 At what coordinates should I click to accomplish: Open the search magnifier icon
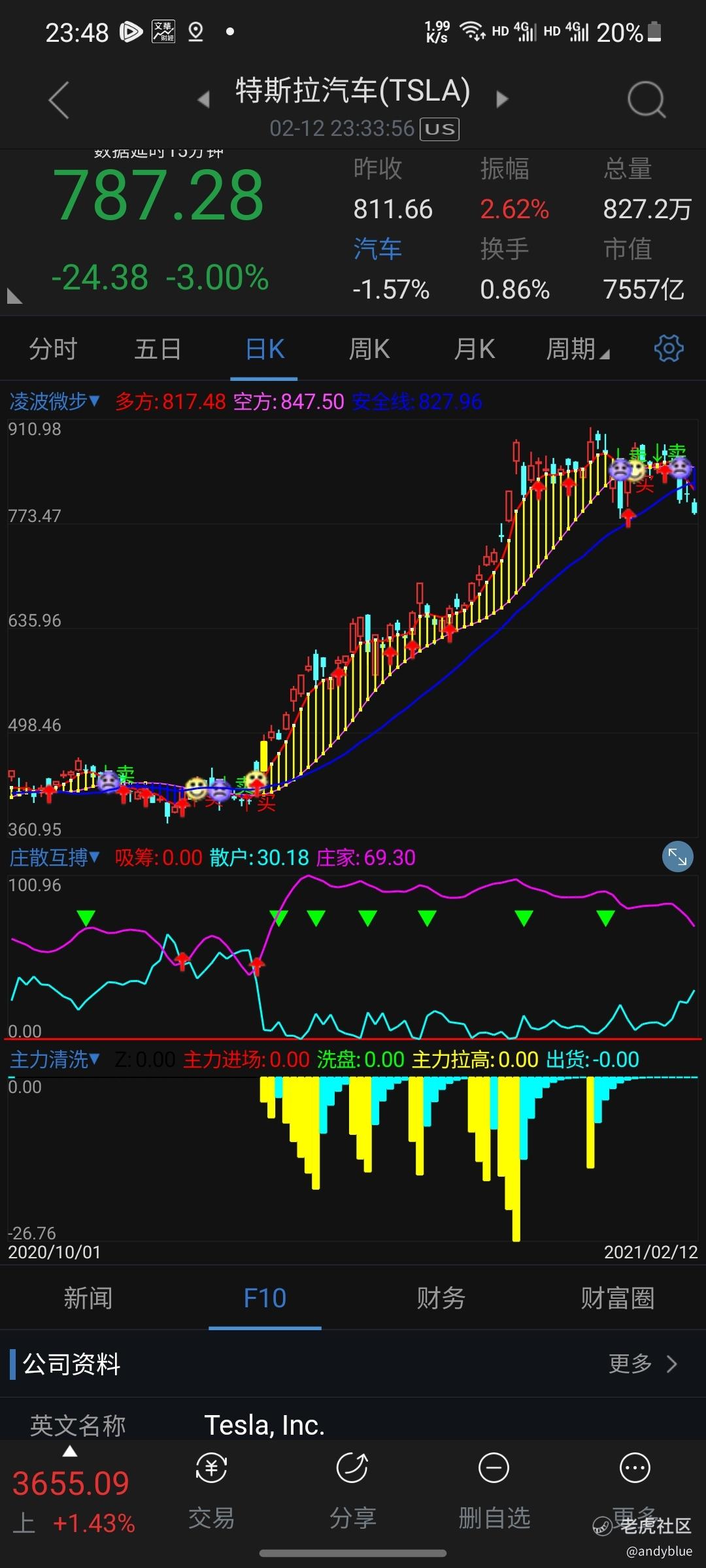pos(647,100)
